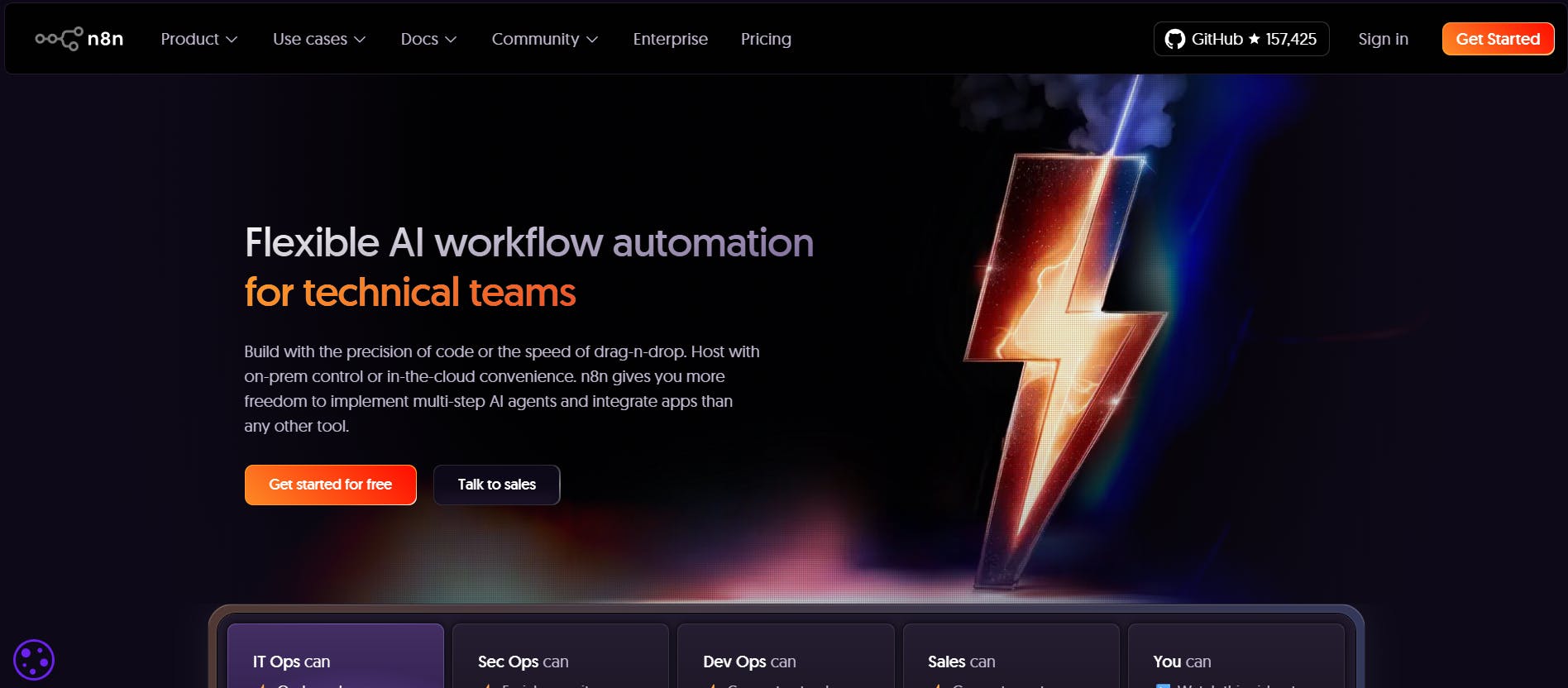
Task: Select the IT Ops can tab
Action: [336, 657]
